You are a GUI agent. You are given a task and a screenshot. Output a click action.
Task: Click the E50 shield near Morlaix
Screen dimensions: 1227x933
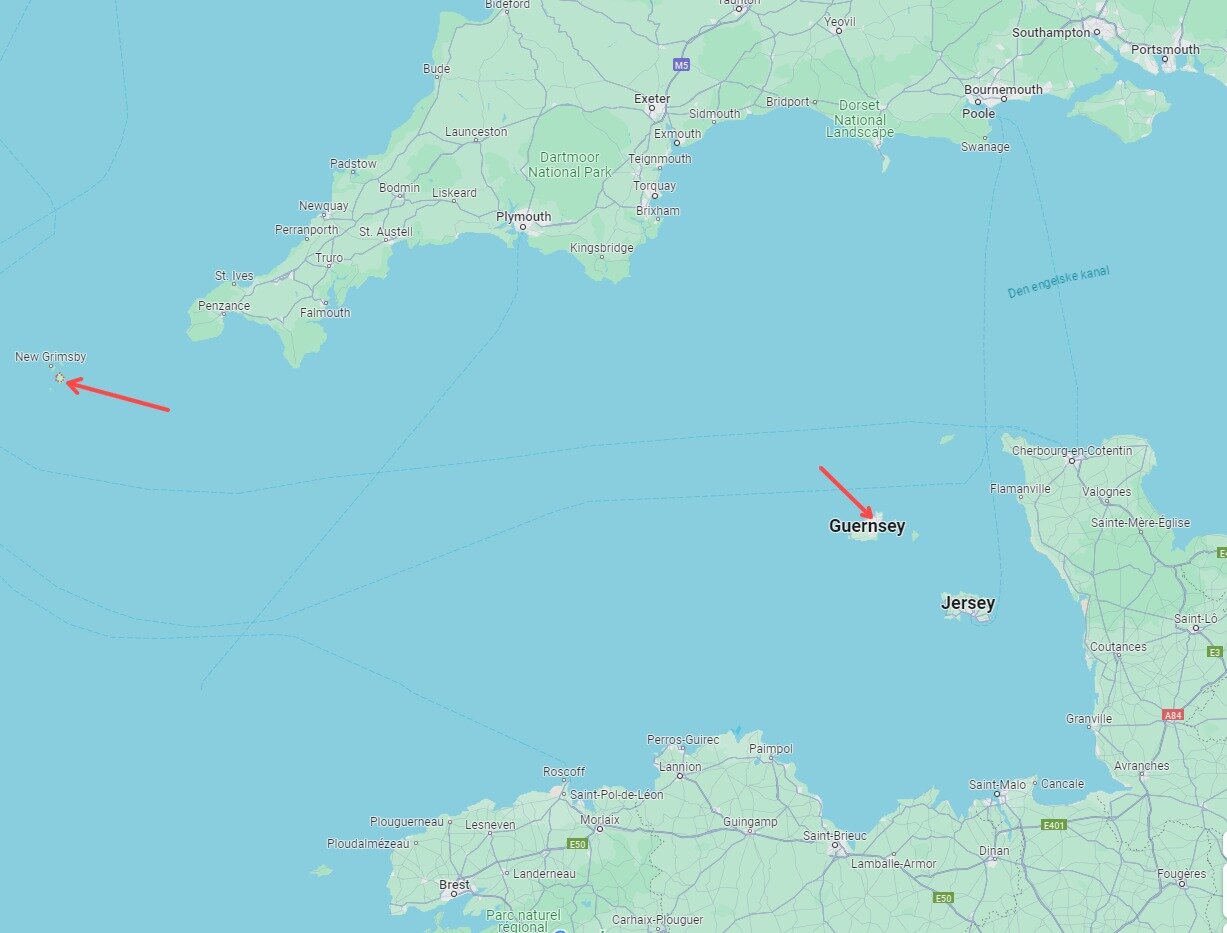[576, 844]
